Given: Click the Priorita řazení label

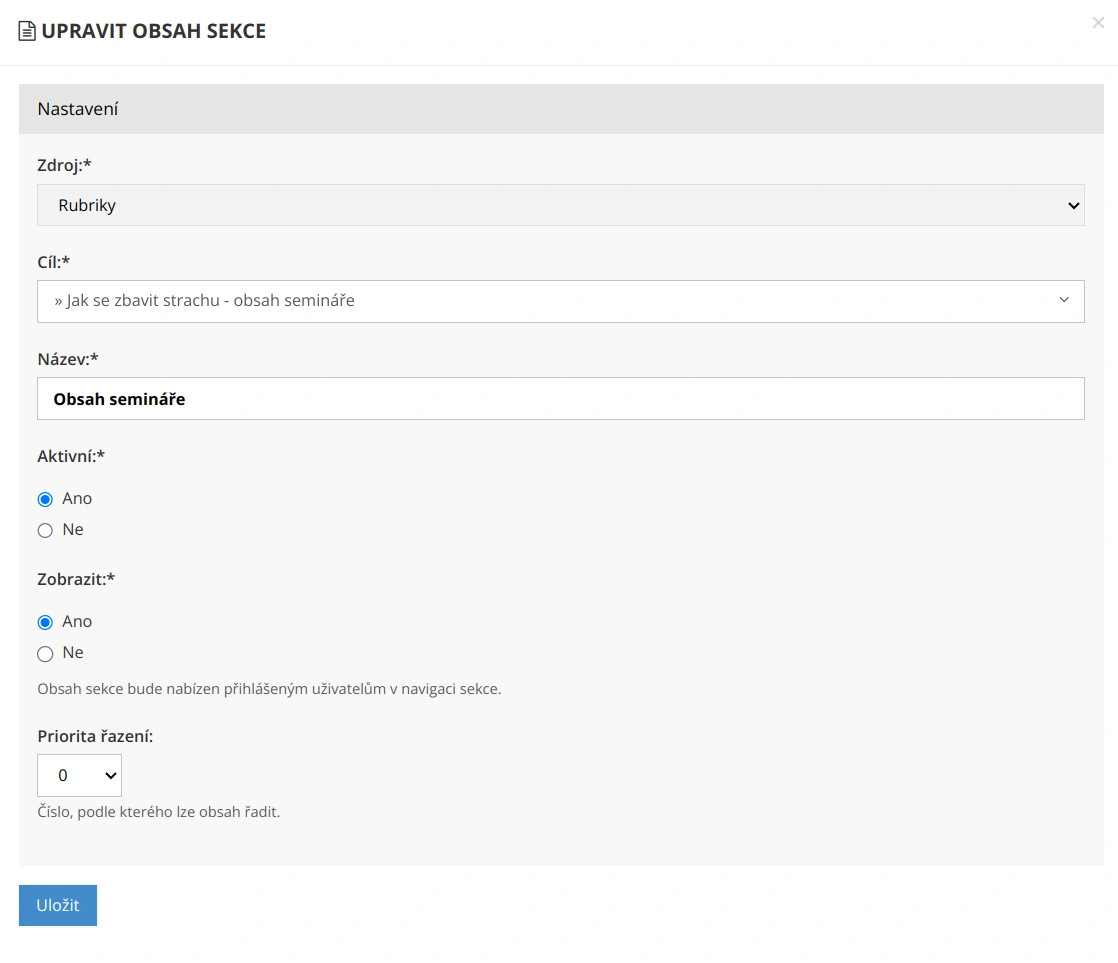Looking at the screenshot, I should pyautogui.click(x=95, y=736).
